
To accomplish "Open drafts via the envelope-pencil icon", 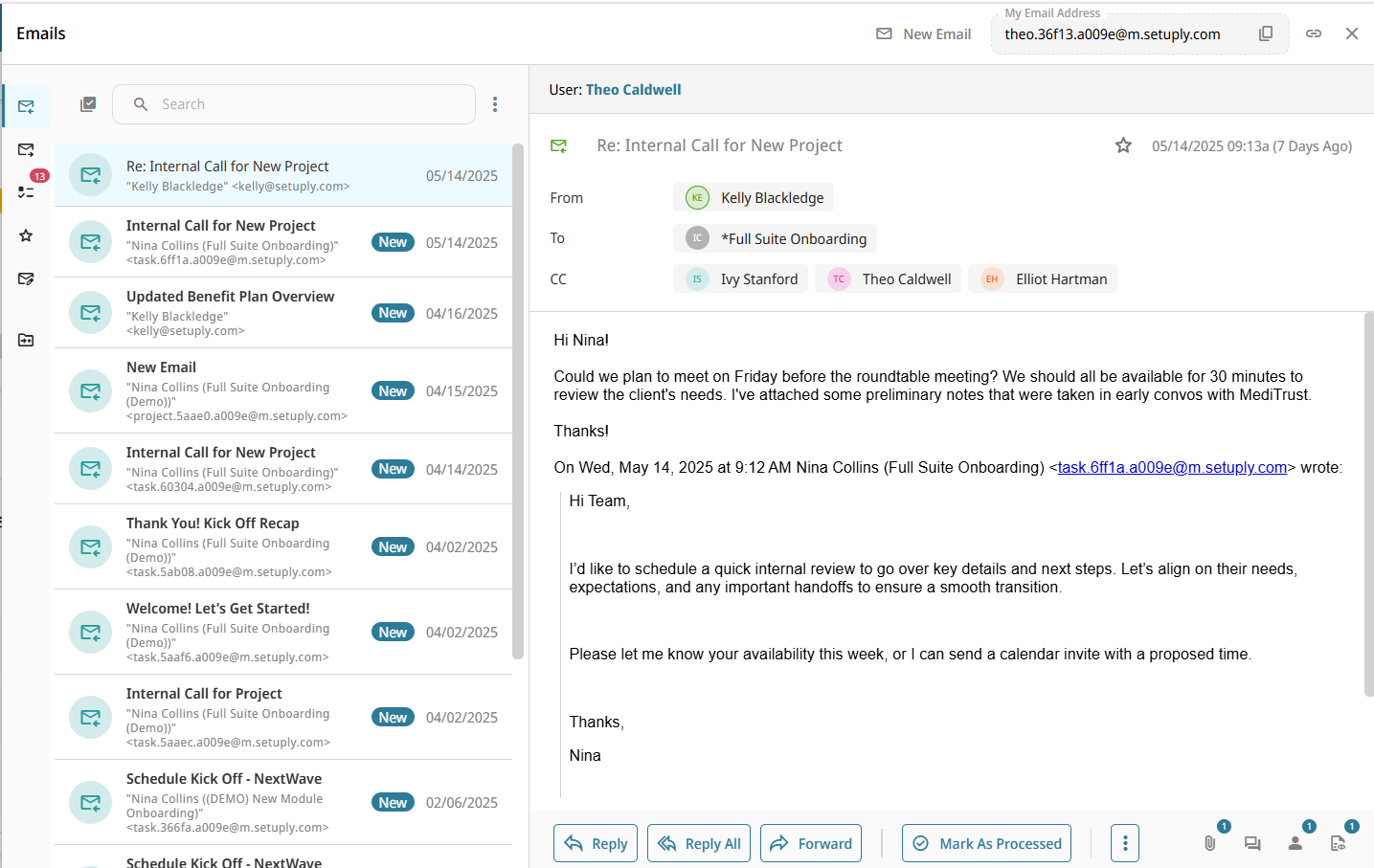I will pos(26,278).
